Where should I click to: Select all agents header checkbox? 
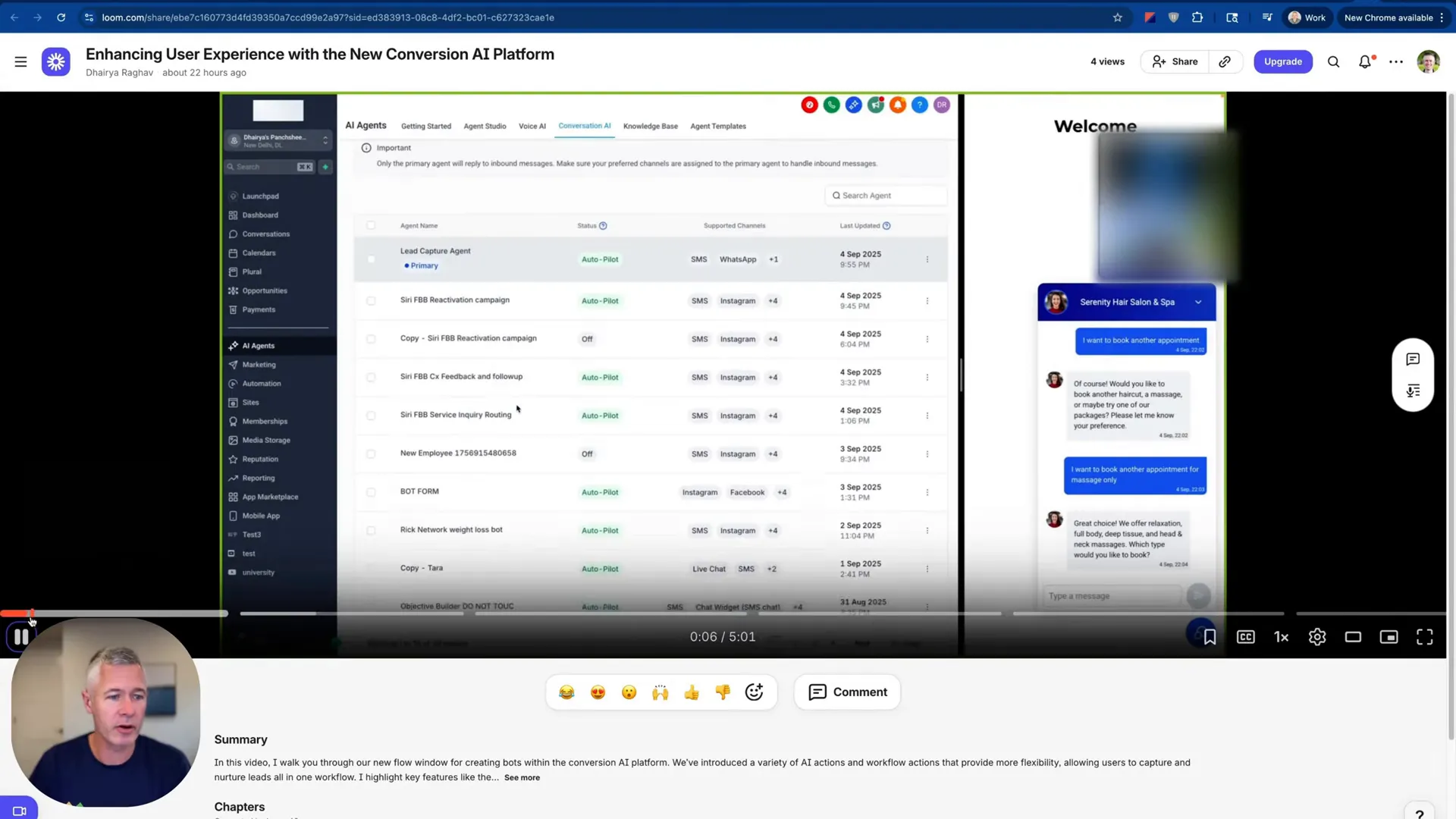371,225
